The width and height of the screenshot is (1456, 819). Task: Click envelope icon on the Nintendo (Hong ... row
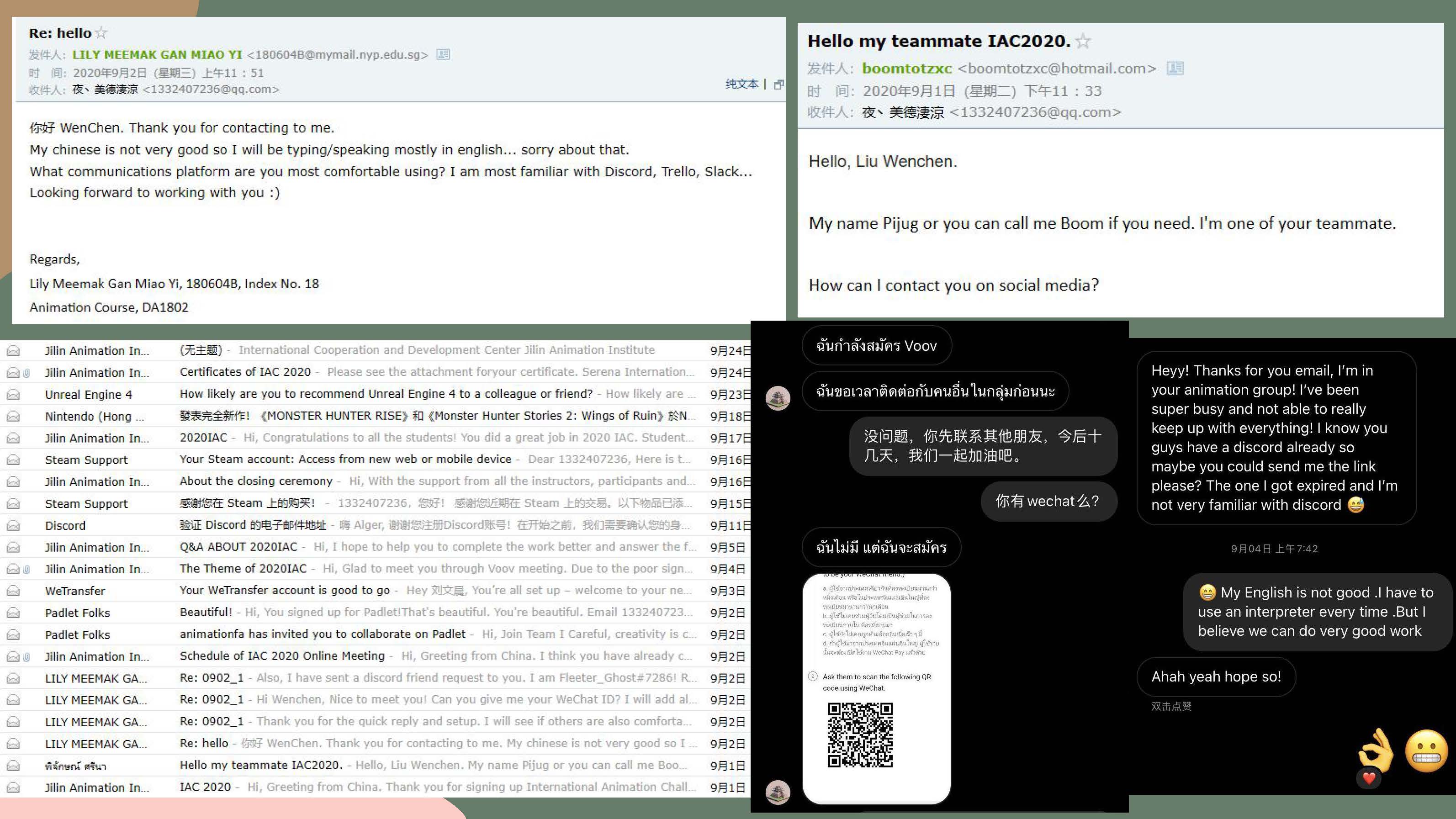pos(13,417)
